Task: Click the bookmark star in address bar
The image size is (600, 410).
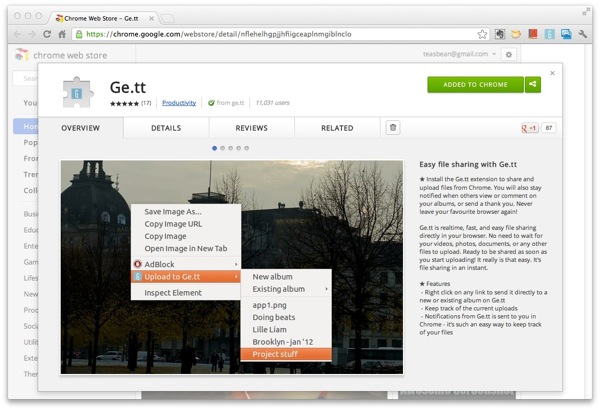Action: [482, 33]
